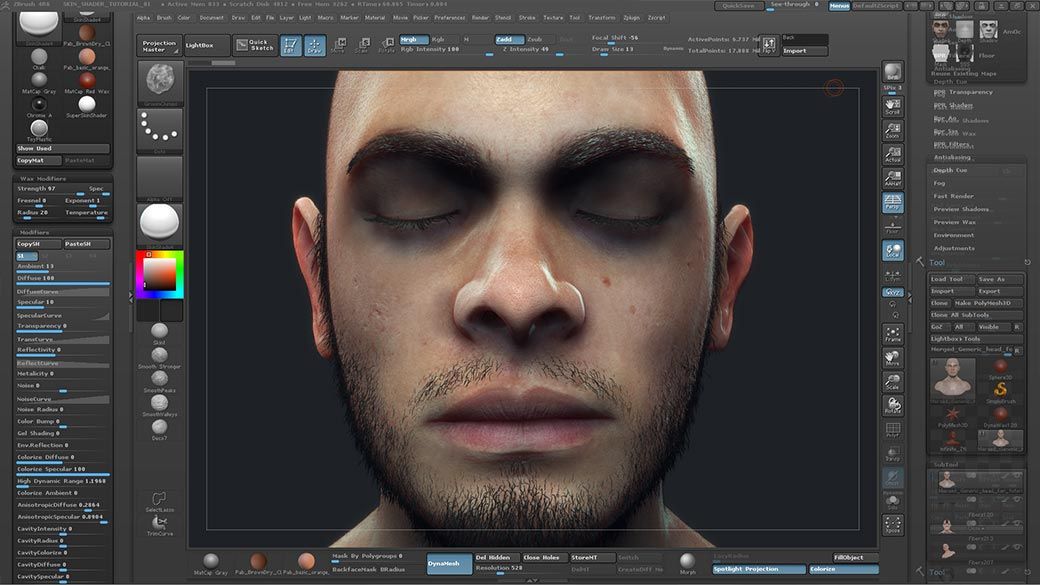Open the Brush menu
This screenshot has width=1040, height=585.
point(164,18)
